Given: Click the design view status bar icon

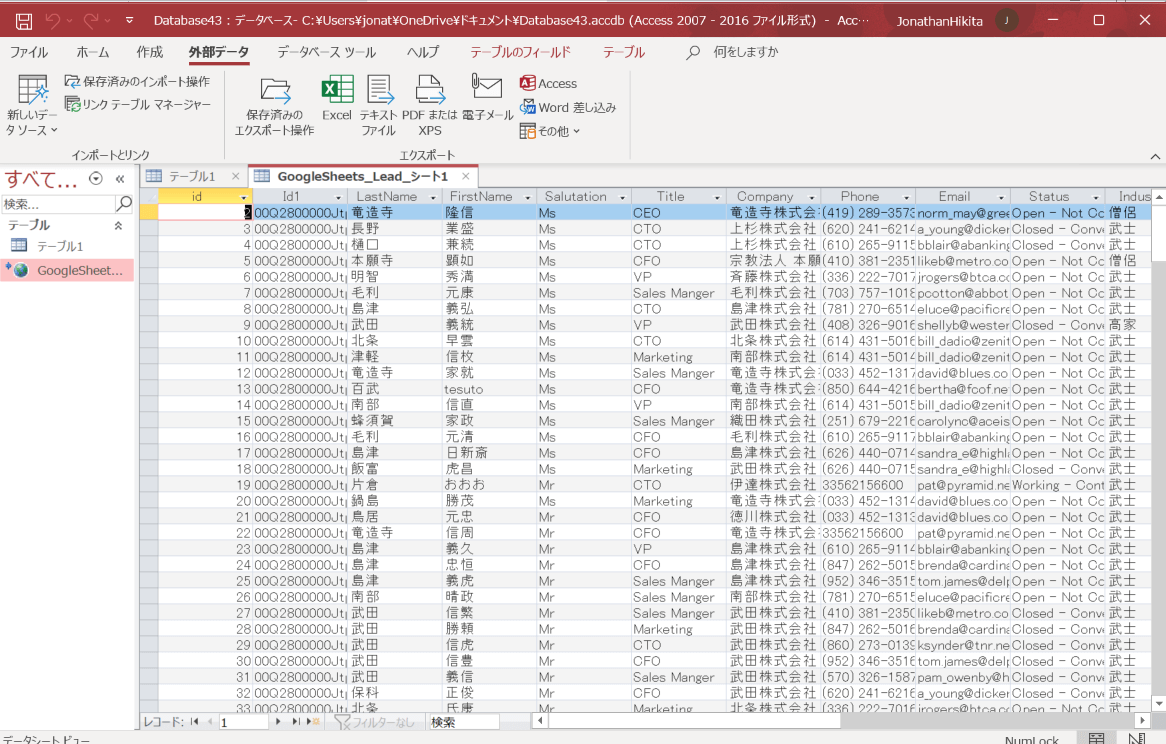Looking at the screenshot, I should pyautogui.click(x=1136, y=738).
